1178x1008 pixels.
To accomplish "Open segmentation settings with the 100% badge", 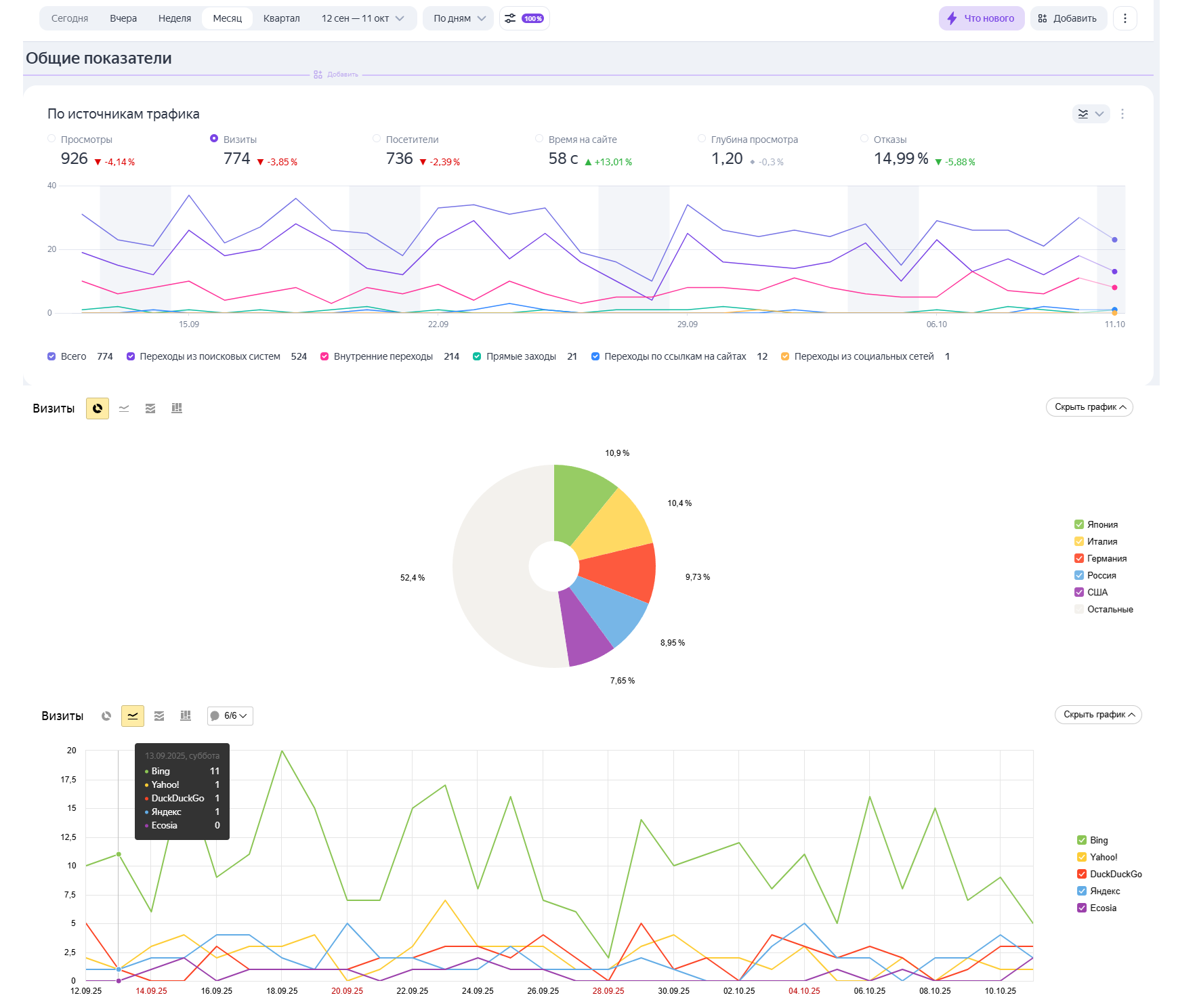I will tap(524, 18).
